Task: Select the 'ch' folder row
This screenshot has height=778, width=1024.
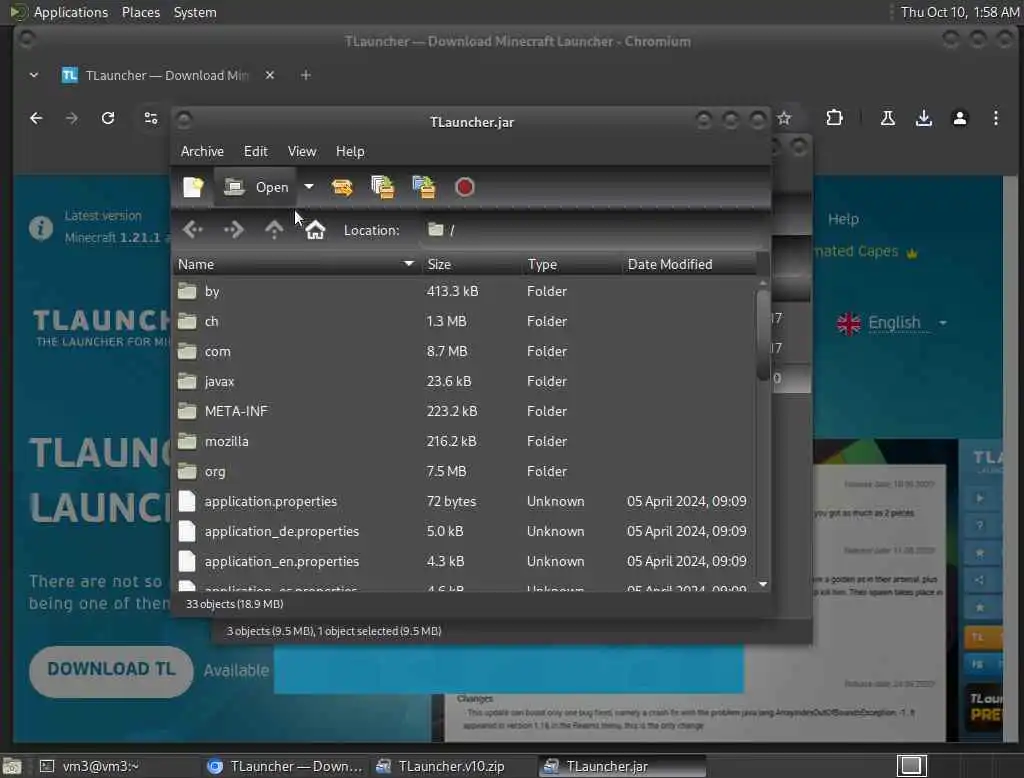Action: (464, 321)
